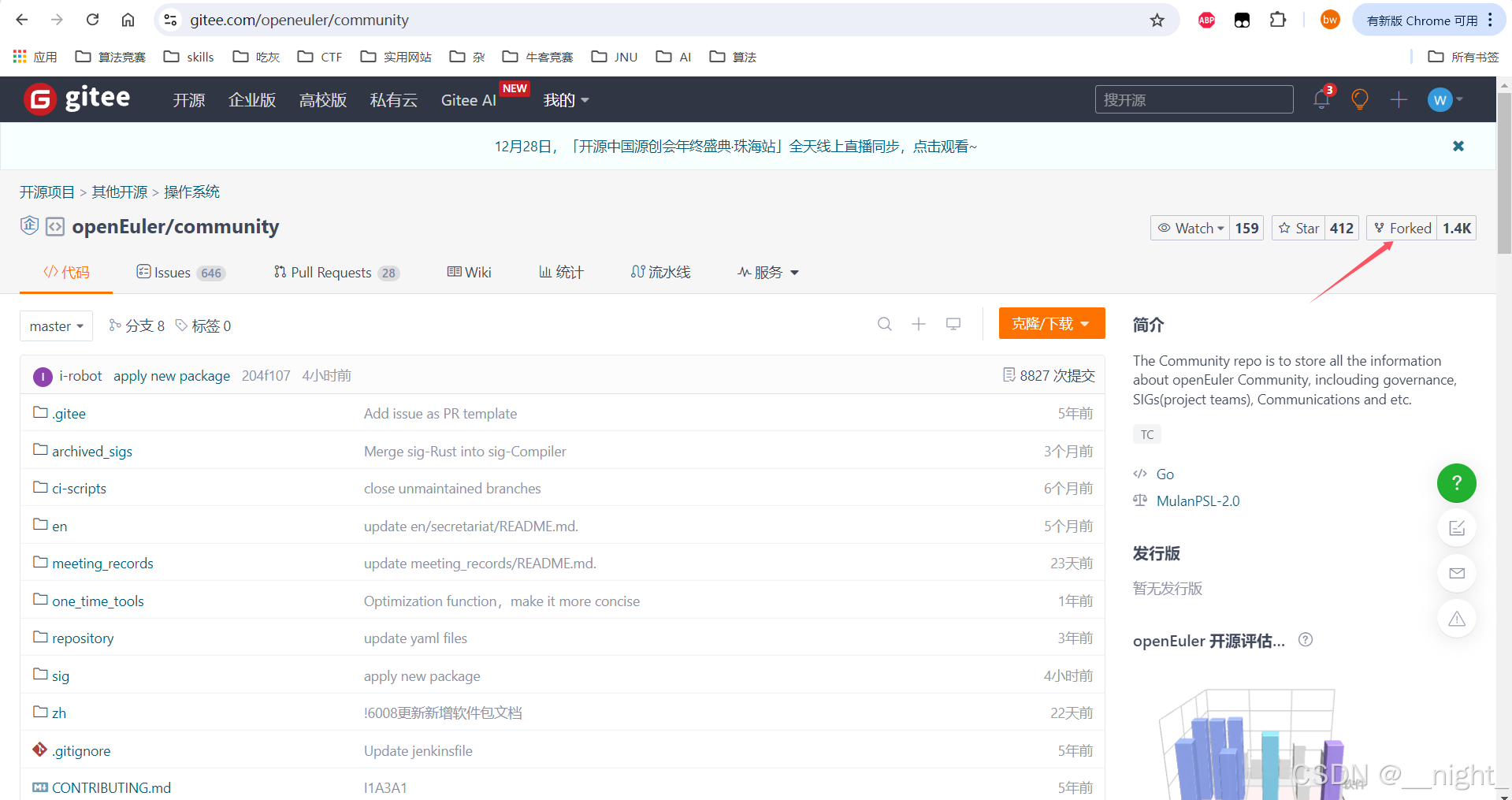This screenshot has width=1512, height=800.
Task: Click the envelope floating icon
Action: click(1456, 573)
